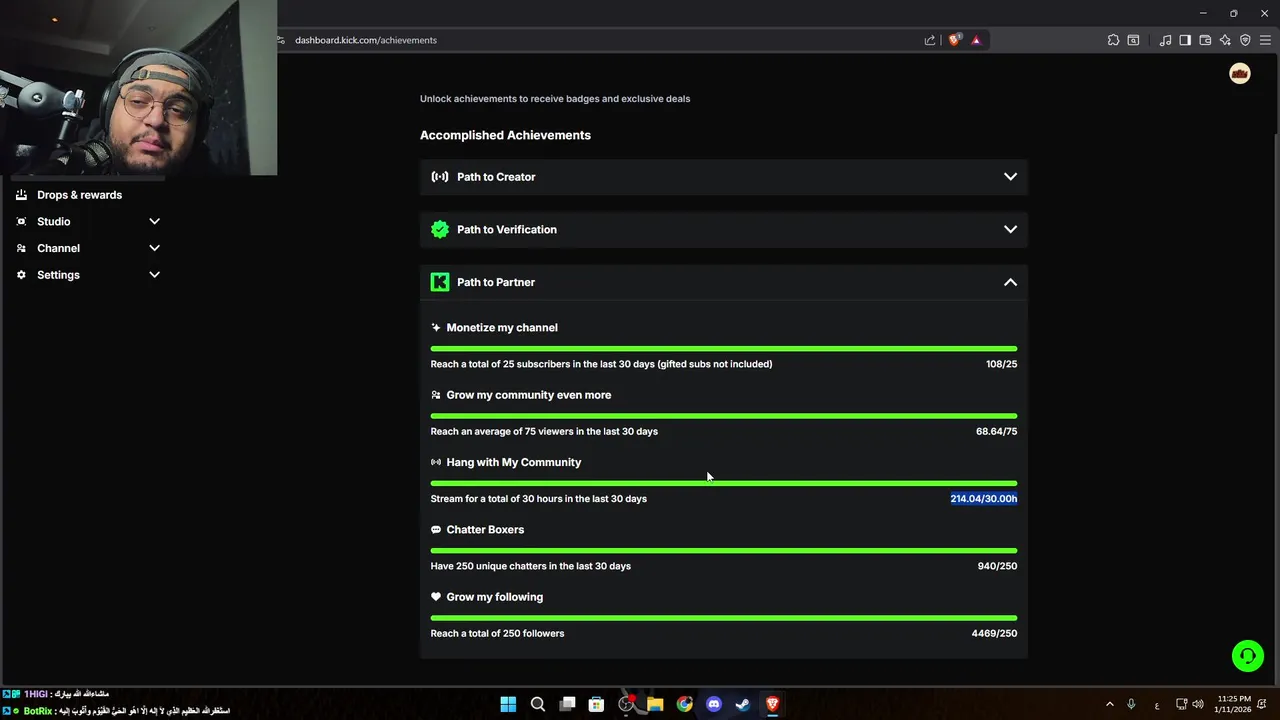Click the Settings gear icon in sidebar
Screen dimensions: 1280x720
coord(21,275)
